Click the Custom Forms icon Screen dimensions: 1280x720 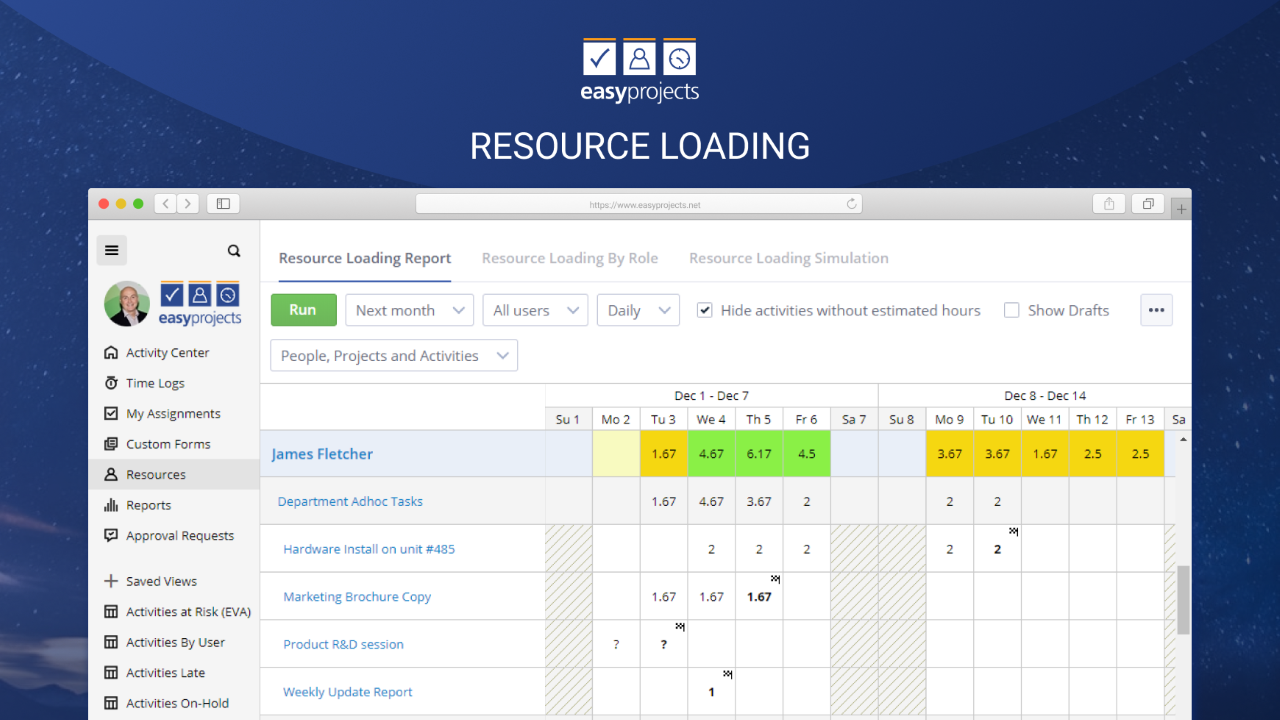111,444
